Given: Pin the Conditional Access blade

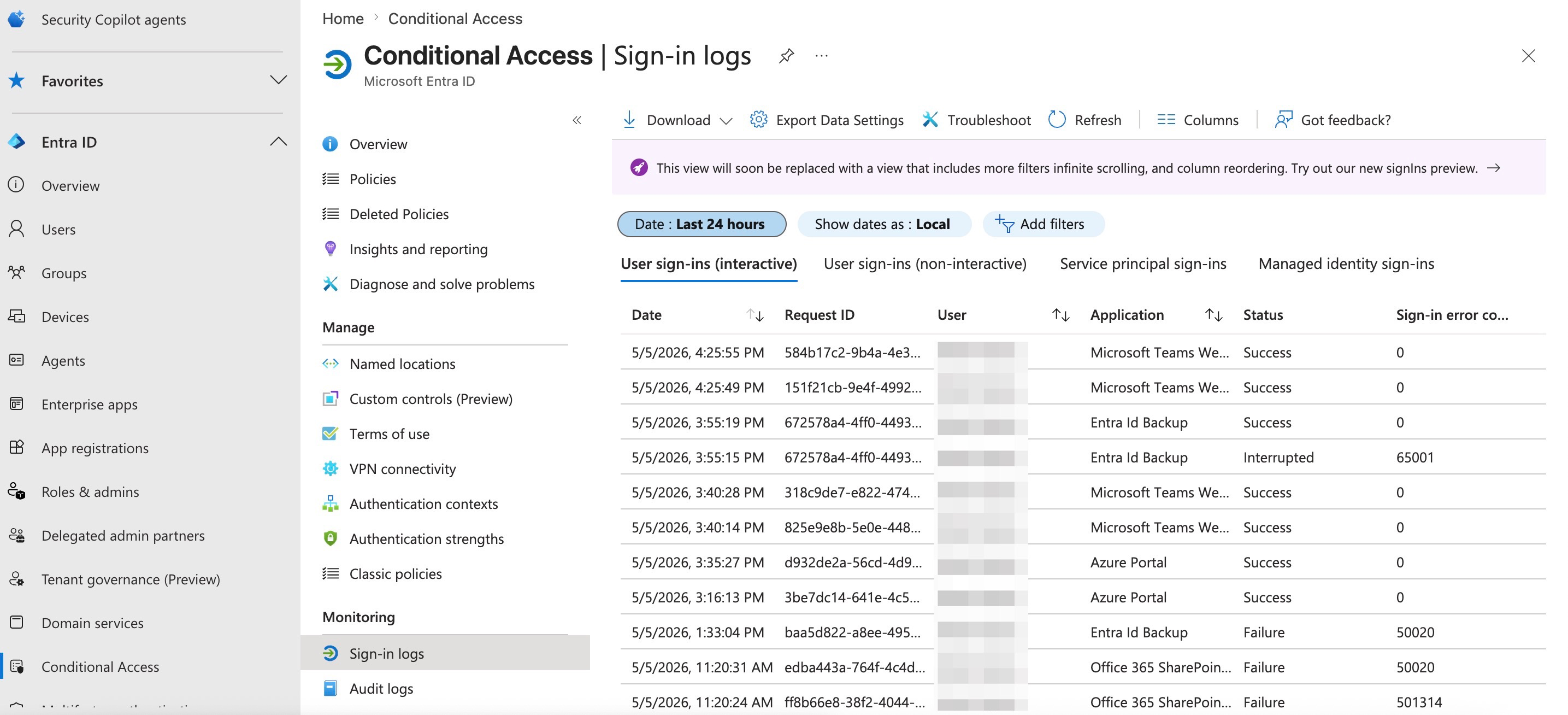Looking at the screenshot, I should coord(786,56).
